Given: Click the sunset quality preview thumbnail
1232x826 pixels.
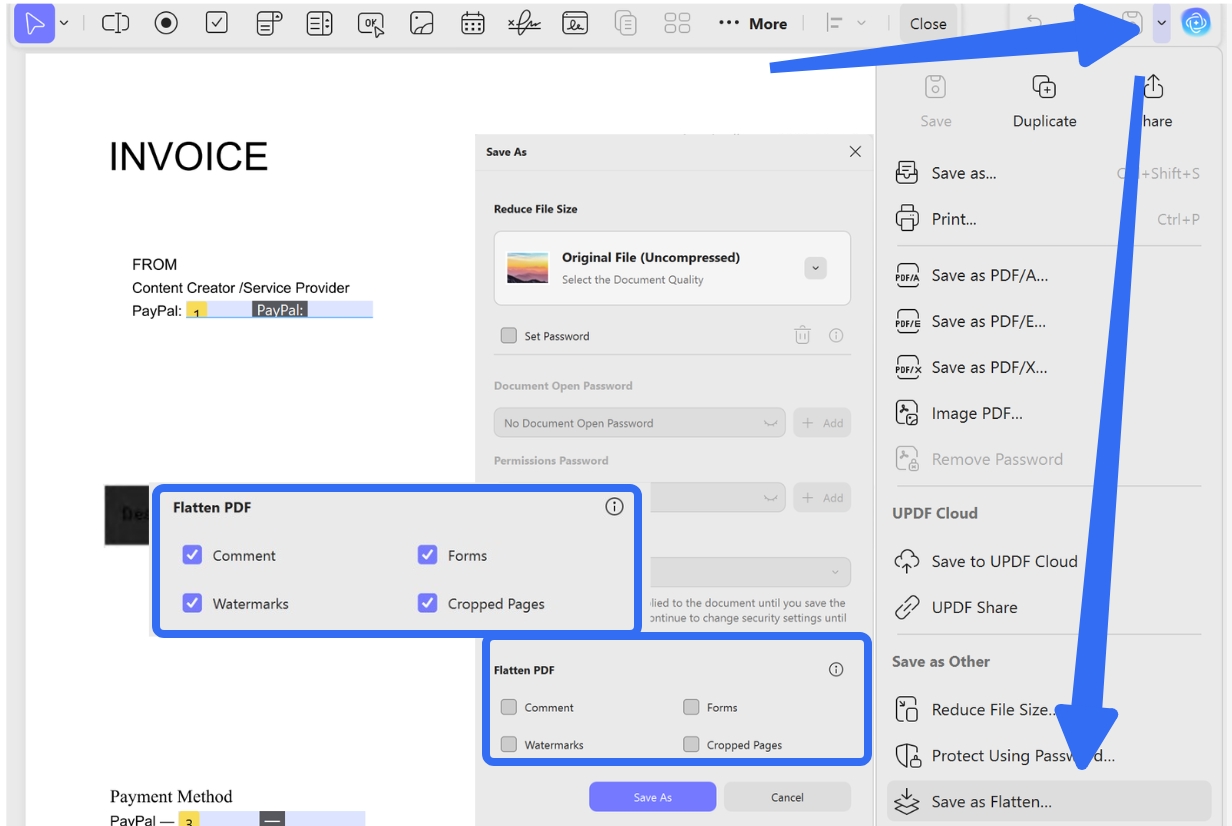Looking at the screenshot, I should 527,268.
